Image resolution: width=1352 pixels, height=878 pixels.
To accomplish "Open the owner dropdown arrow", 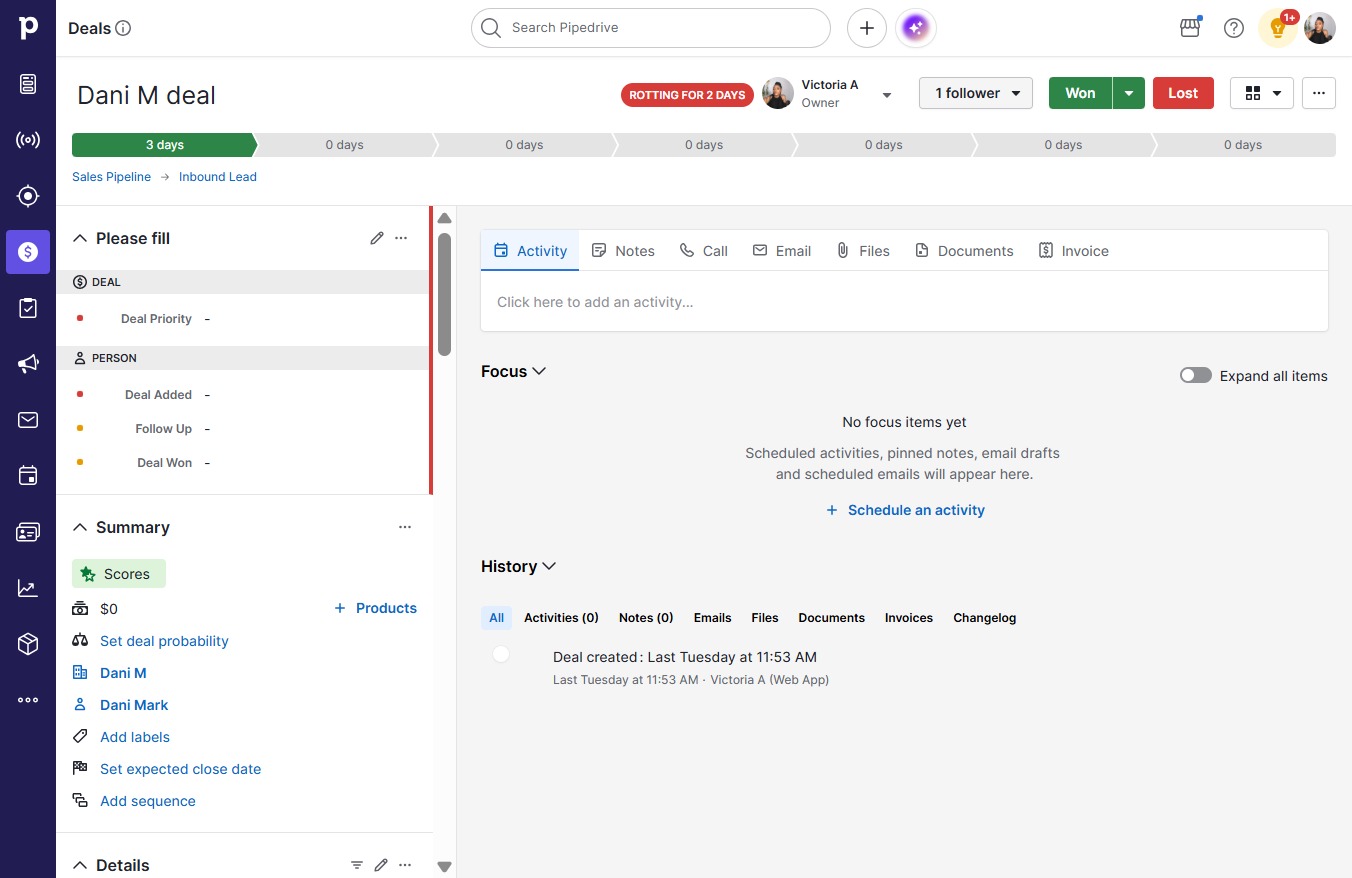I will (x=886, y=95).
